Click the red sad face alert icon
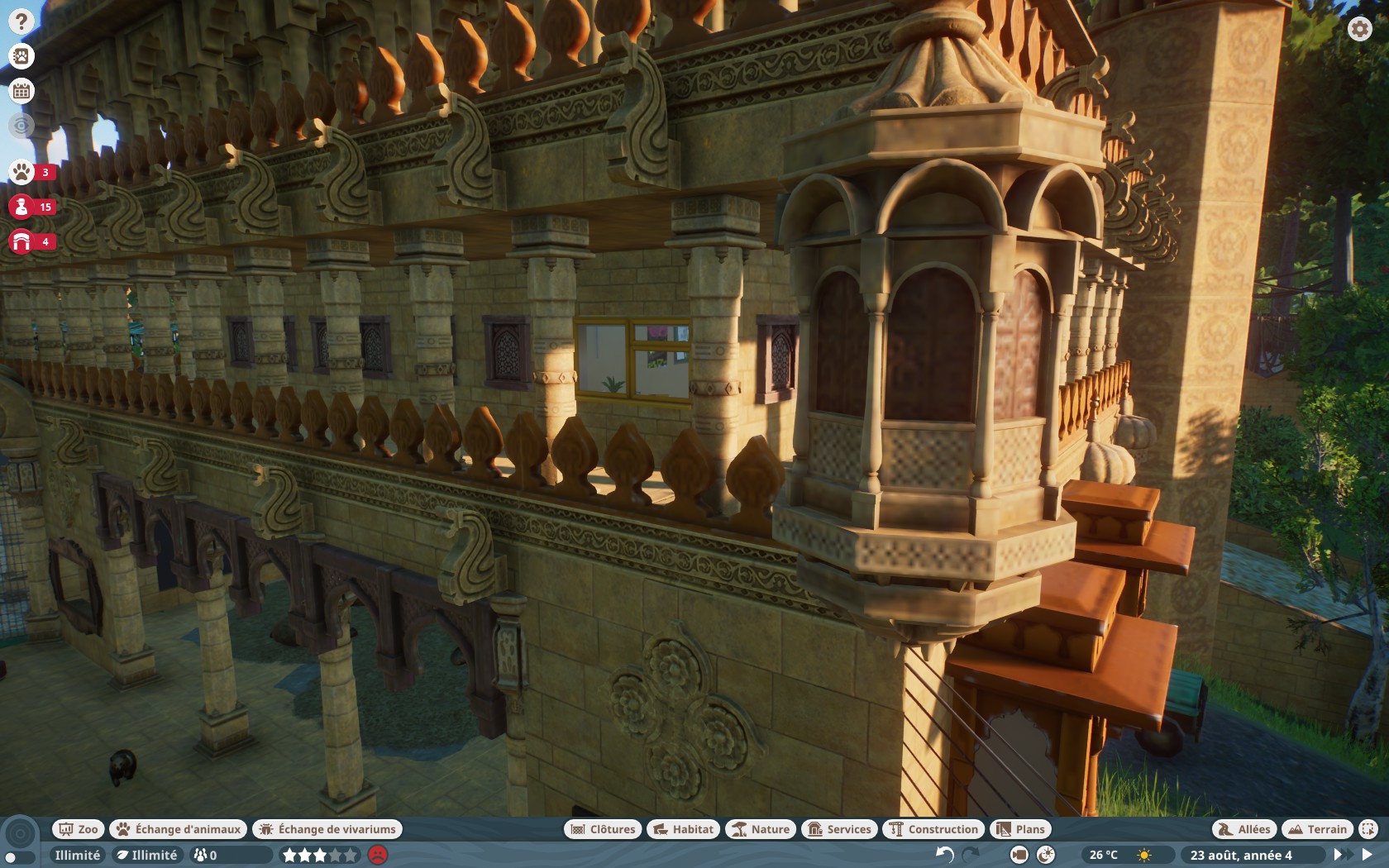The height and width of the screenshot is (868, 1389). point(378,855)
